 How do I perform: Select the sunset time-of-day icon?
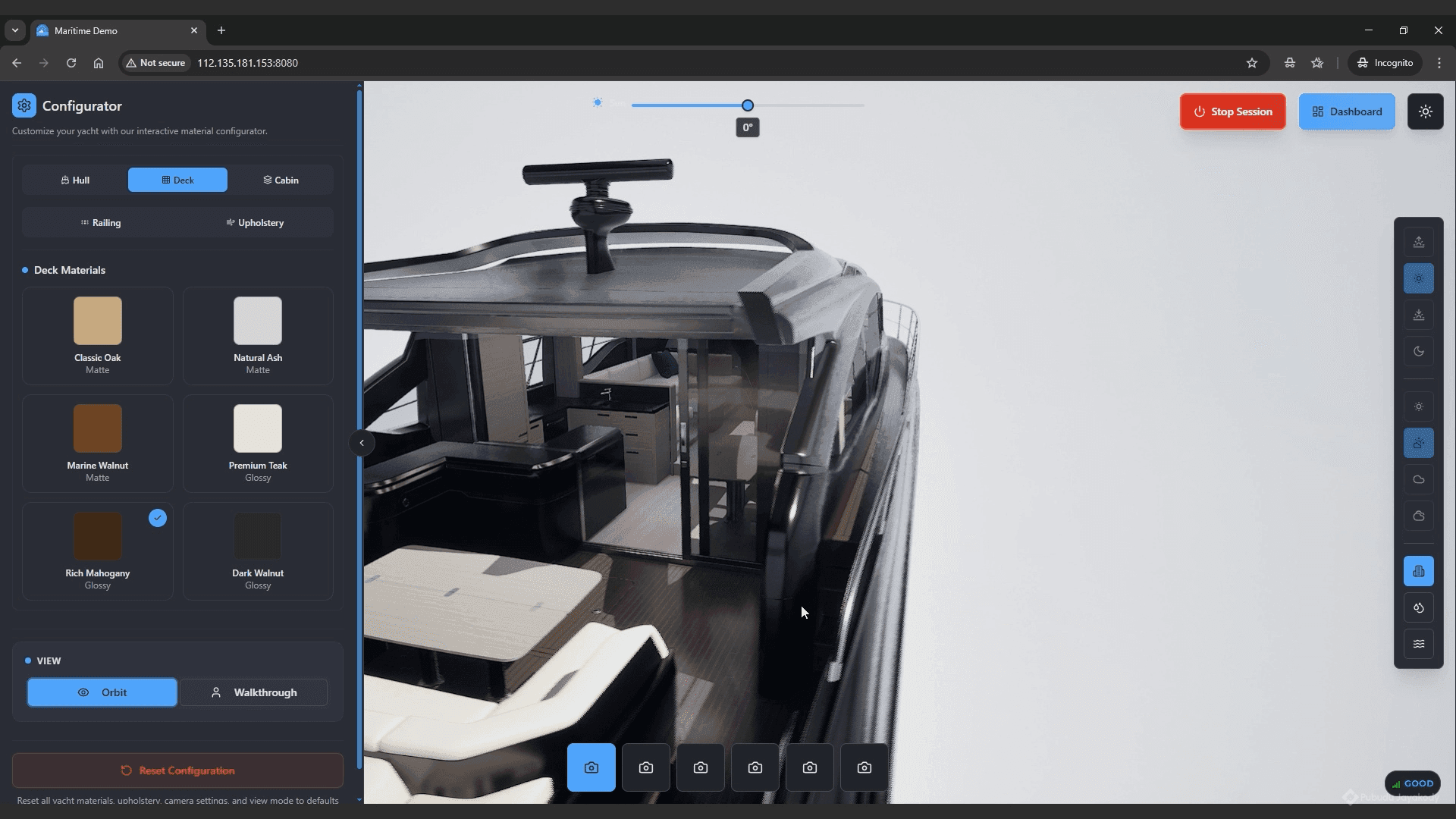(x=1418, y=315)
